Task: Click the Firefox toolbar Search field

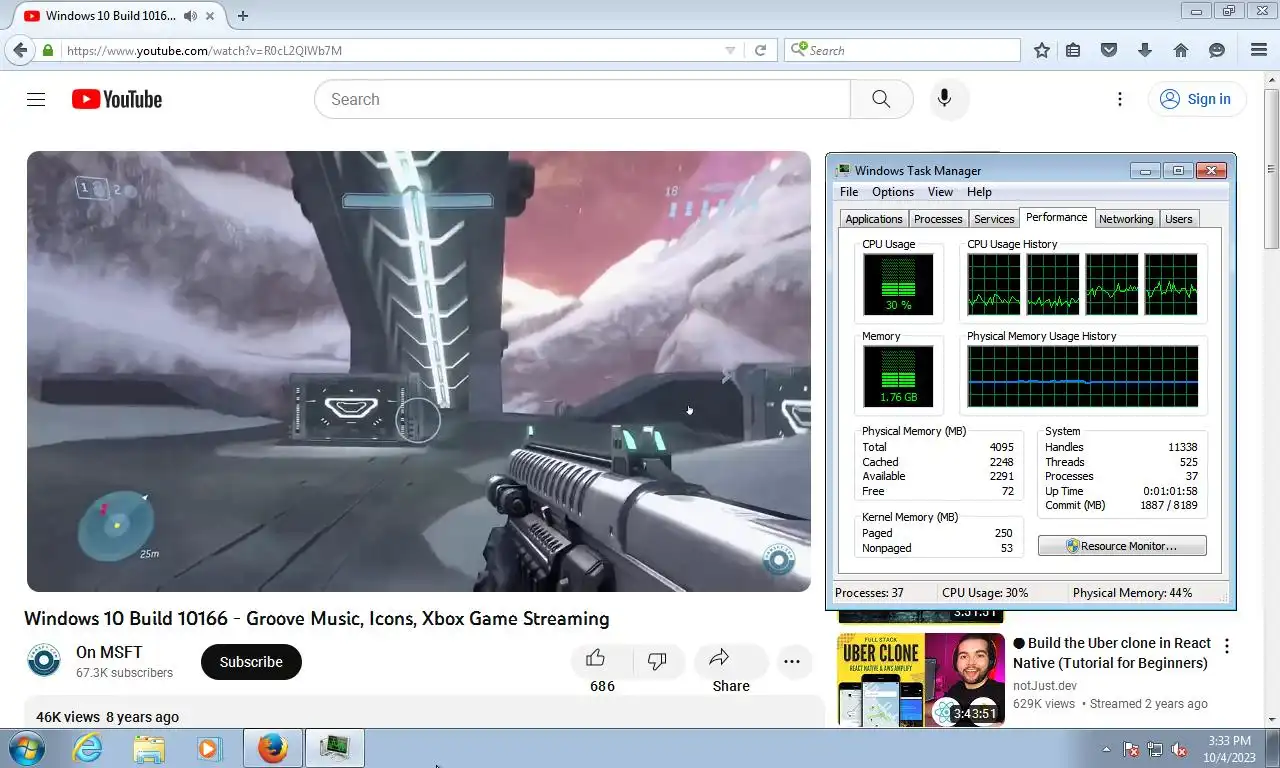Action: click(x=902, y=50)
